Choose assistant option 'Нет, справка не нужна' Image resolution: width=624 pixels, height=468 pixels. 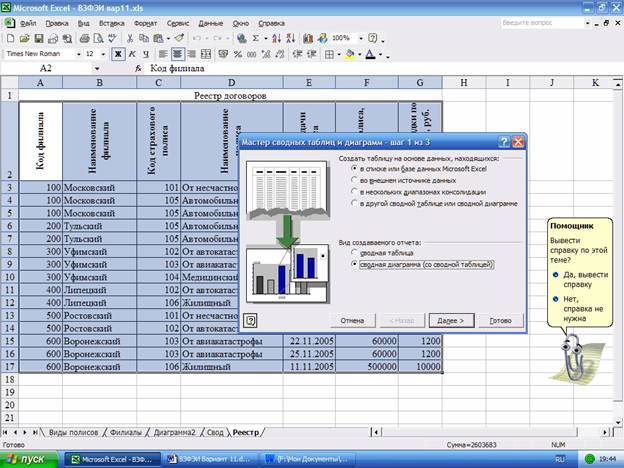point(581,308)
